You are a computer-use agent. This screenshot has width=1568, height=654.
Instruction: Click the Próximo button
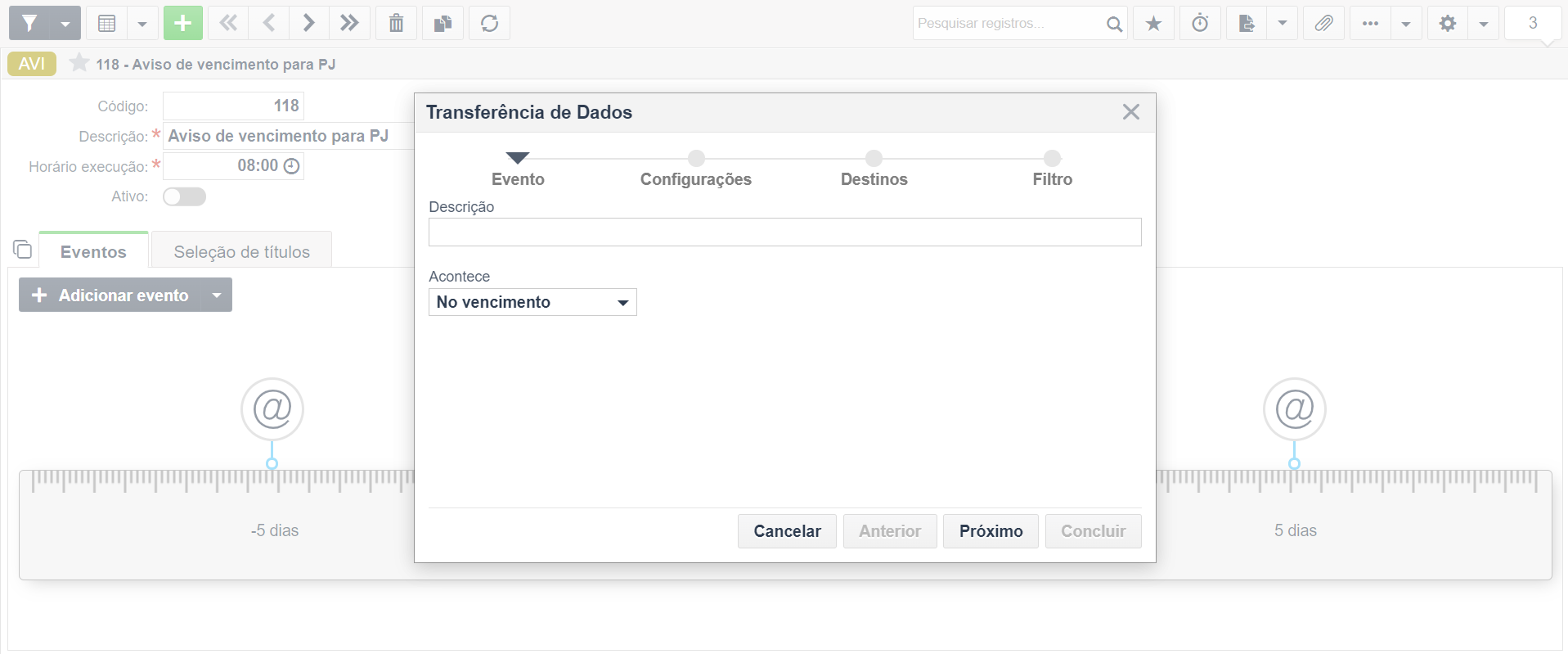[991, 531]
